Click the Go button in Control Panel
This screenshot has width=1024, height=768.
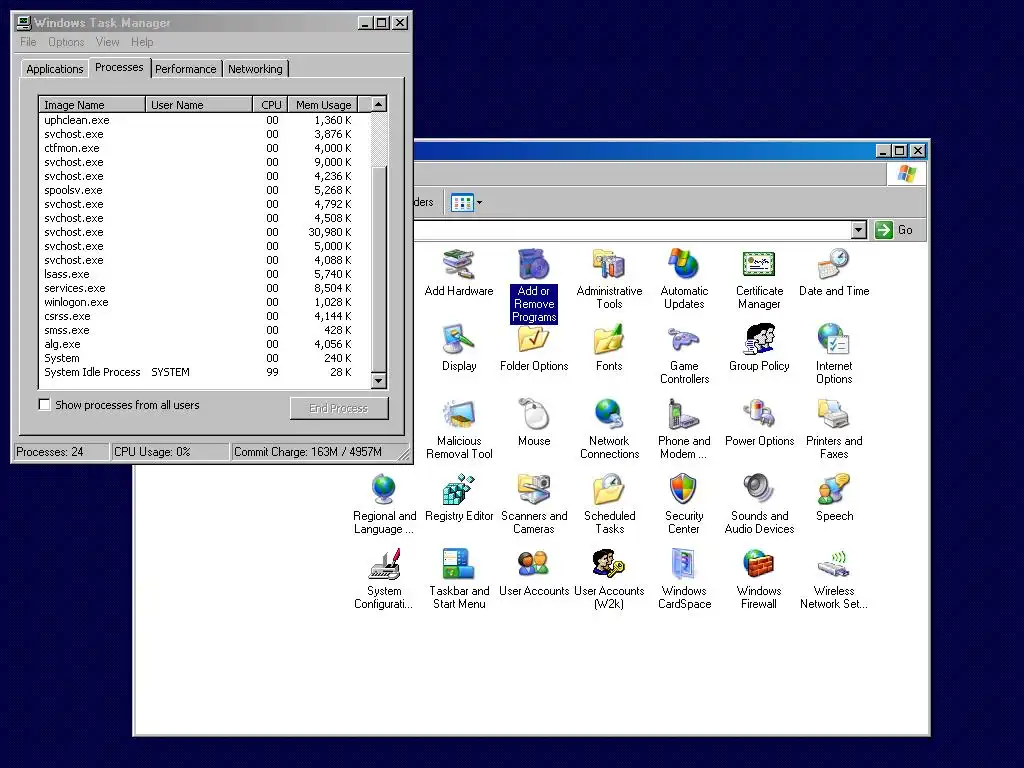894,230
